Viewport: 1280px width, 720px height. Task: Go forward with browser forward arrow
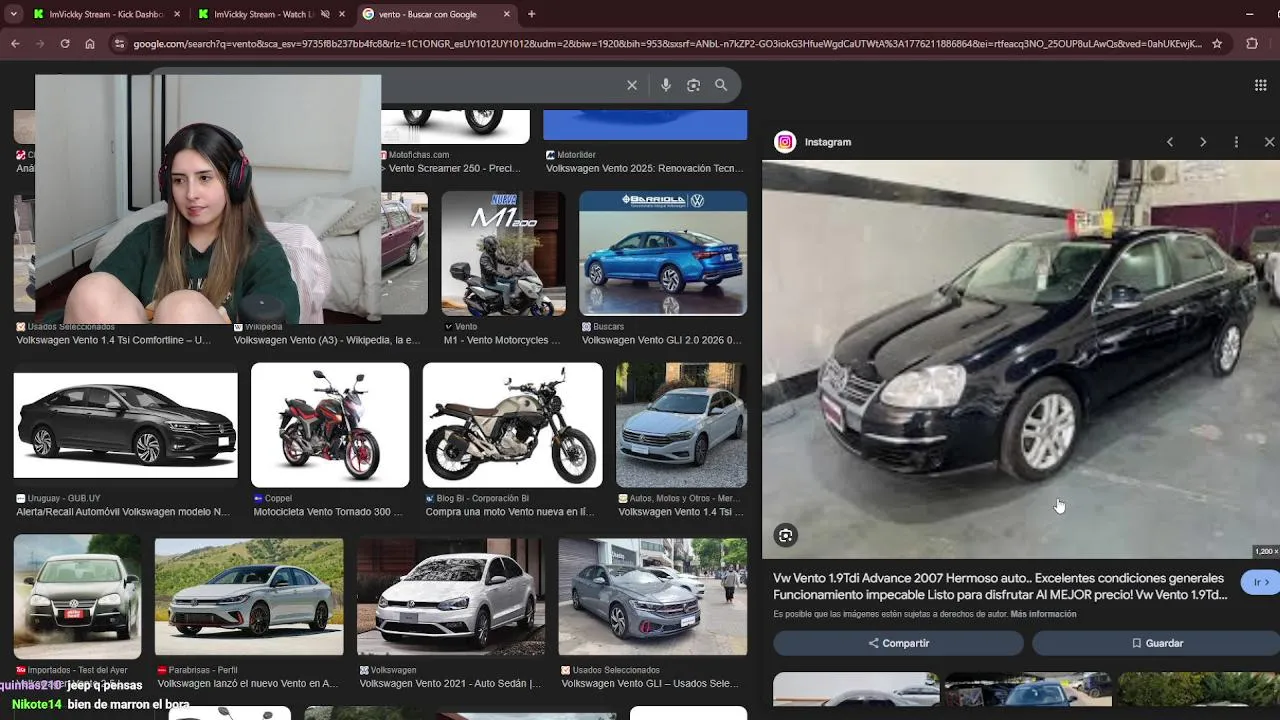click(40, 44)
